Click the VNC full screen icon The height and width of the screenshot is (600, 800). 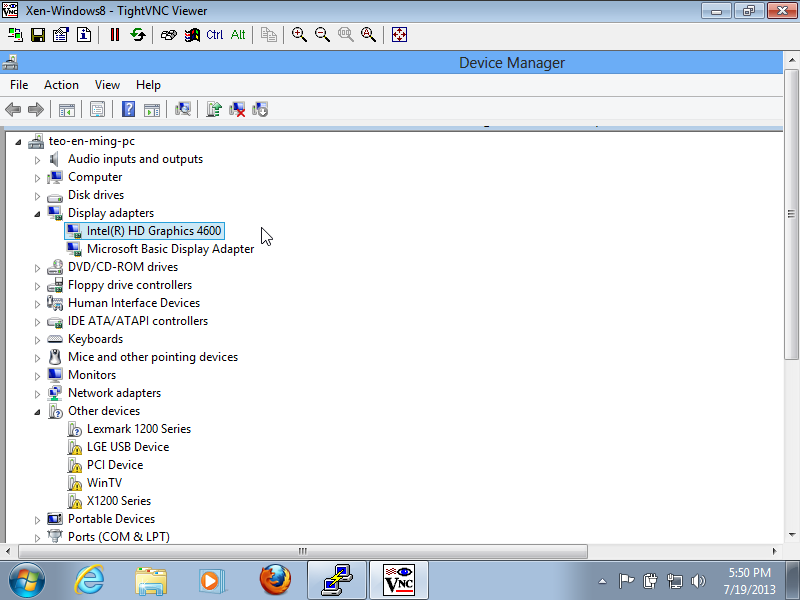click(x=399, y=34)
